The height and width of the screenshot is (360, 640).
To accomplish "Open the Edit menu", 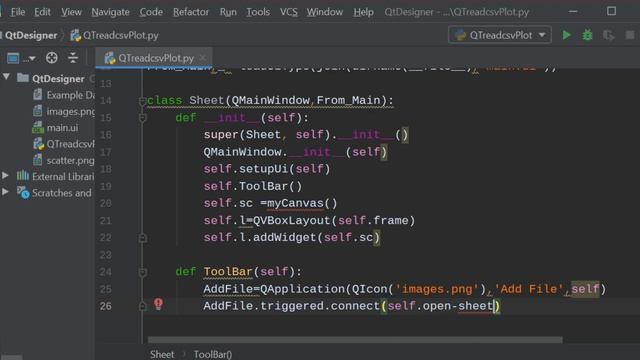I will coord(42,12).
